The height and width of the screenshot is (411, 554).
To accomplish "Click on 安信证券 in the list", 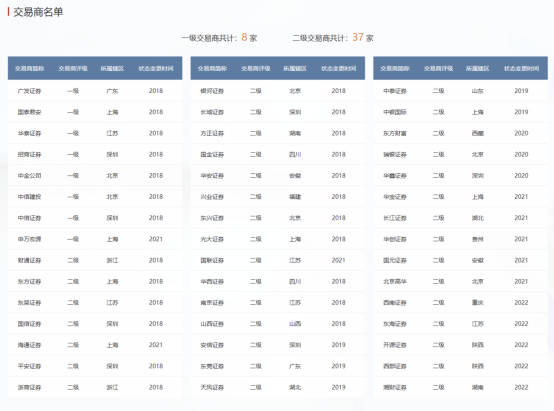I will tap(212, 345).
